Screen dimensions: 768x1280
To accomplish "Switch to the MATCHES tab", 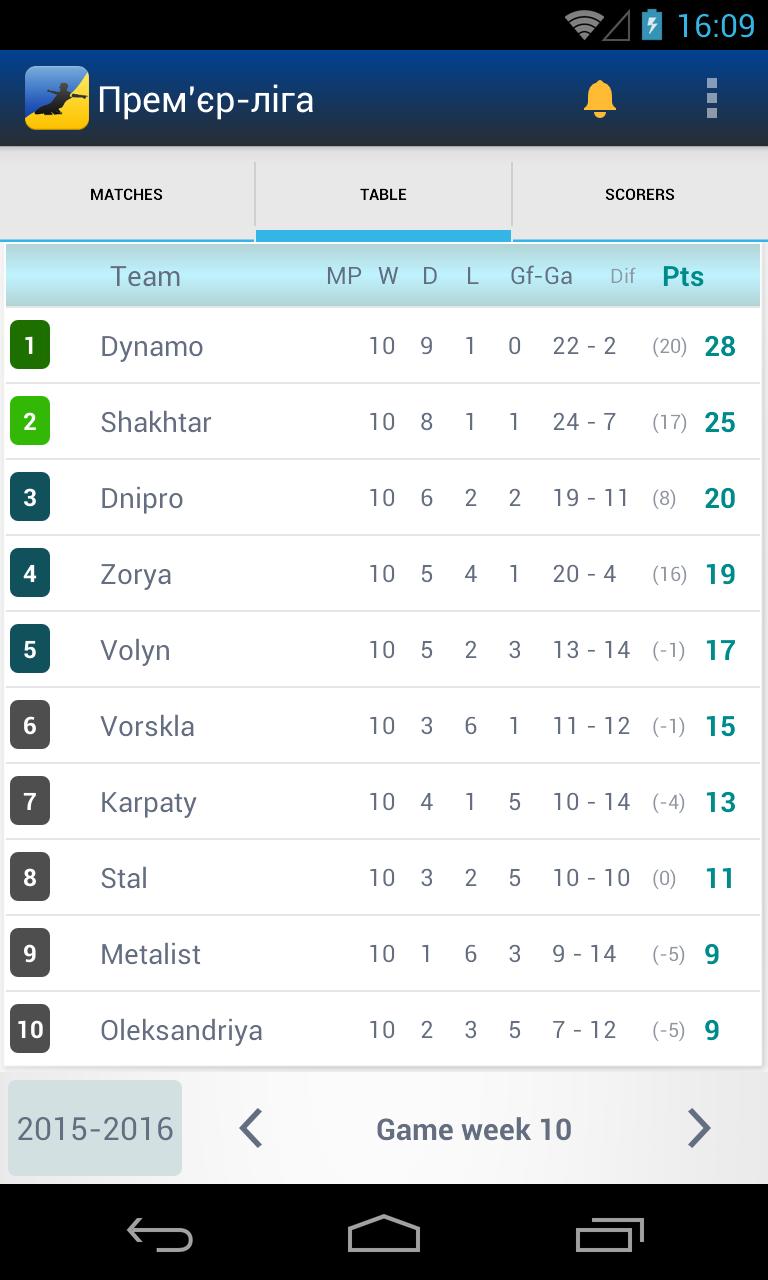I will (x=126, y=194).
